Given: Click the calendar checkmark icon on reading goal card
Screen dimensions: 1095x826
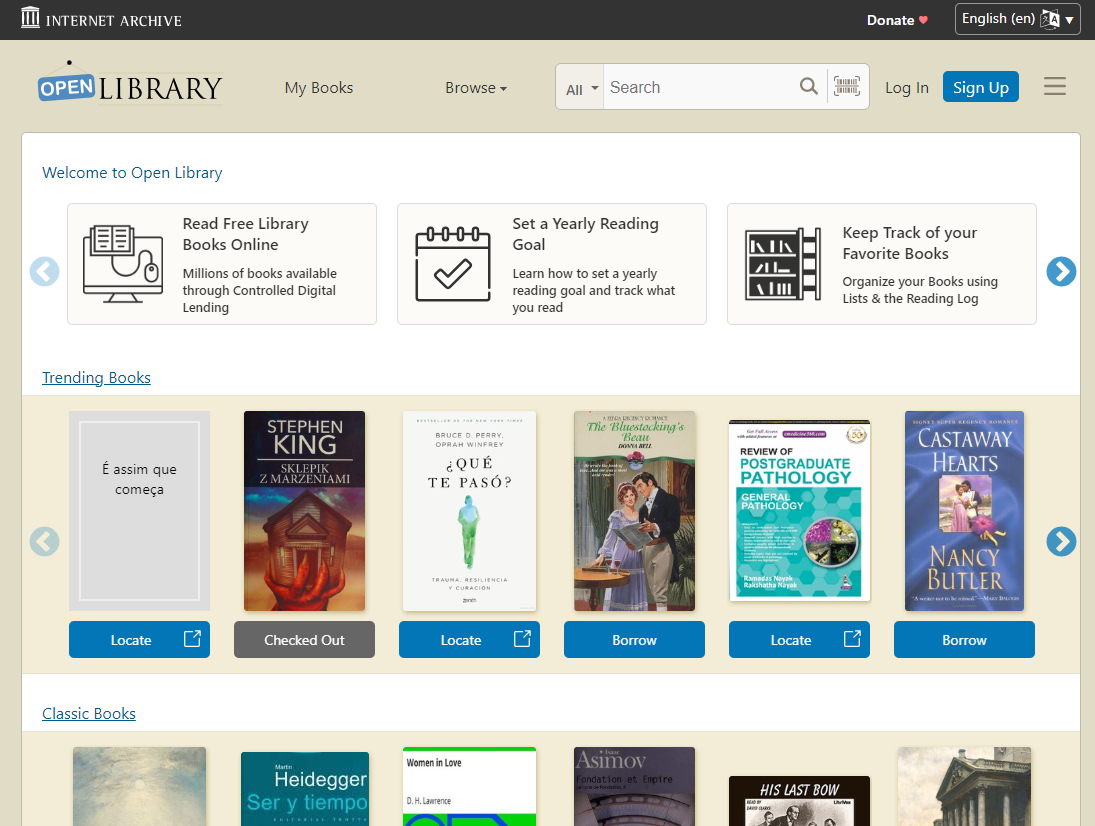Looking at the screenshot, I should [453, 264].
